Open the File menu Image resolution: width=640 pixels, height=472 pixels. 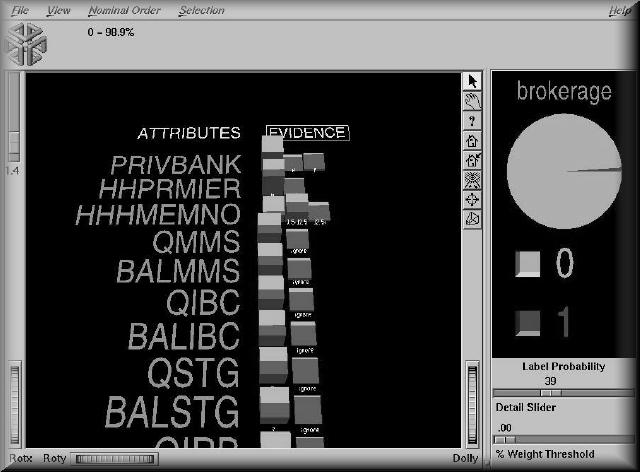point(20,10)
